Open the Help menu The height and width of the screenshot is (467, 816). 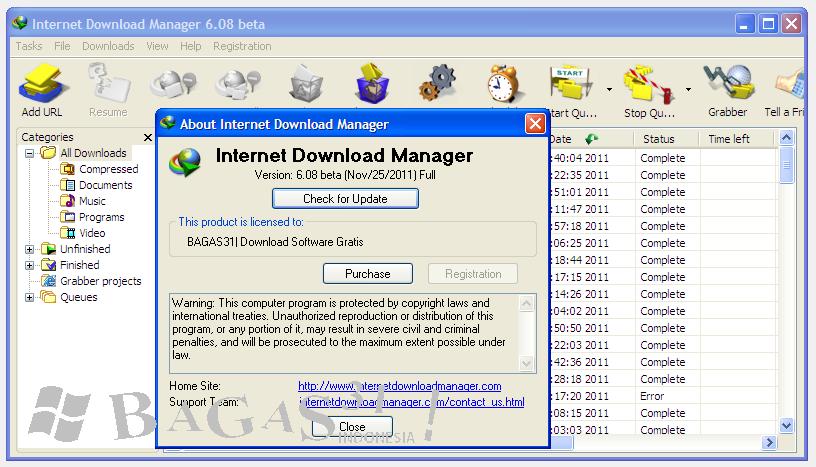[190, 46]
